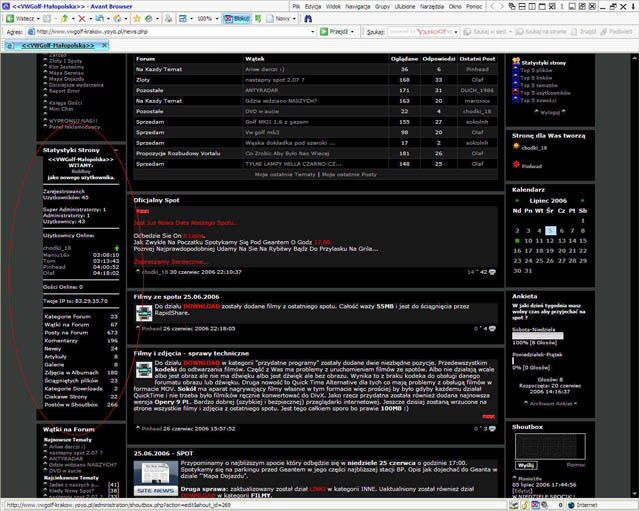
Task: Click the popup-blocker icon in the status bar
Action: (535, 505)
